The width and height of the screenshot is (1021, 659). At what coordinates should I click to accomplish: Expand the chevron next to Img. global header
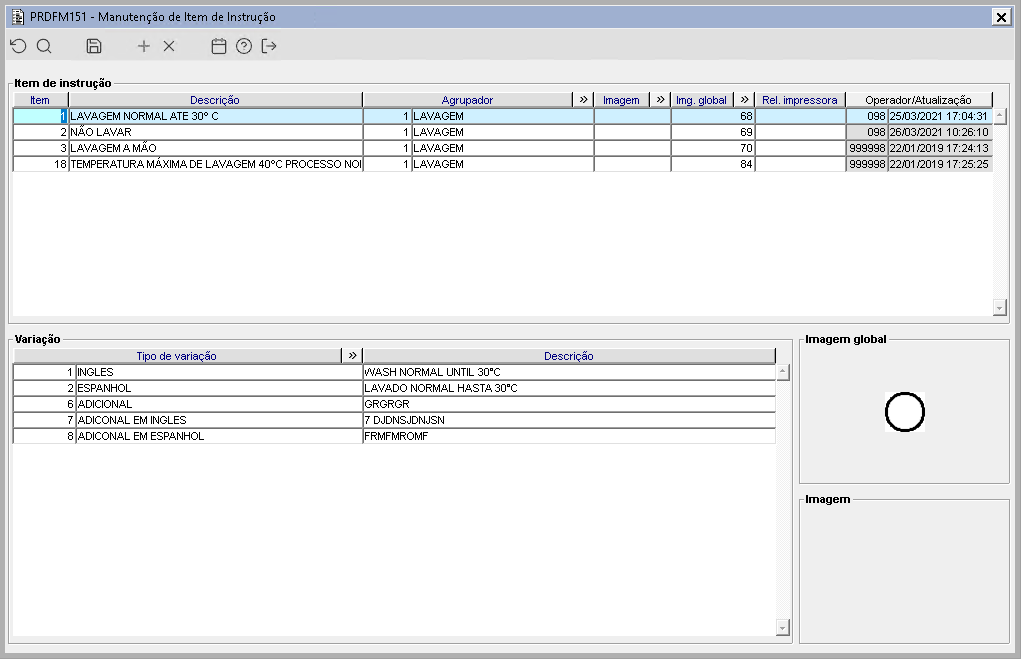[744, 100]
